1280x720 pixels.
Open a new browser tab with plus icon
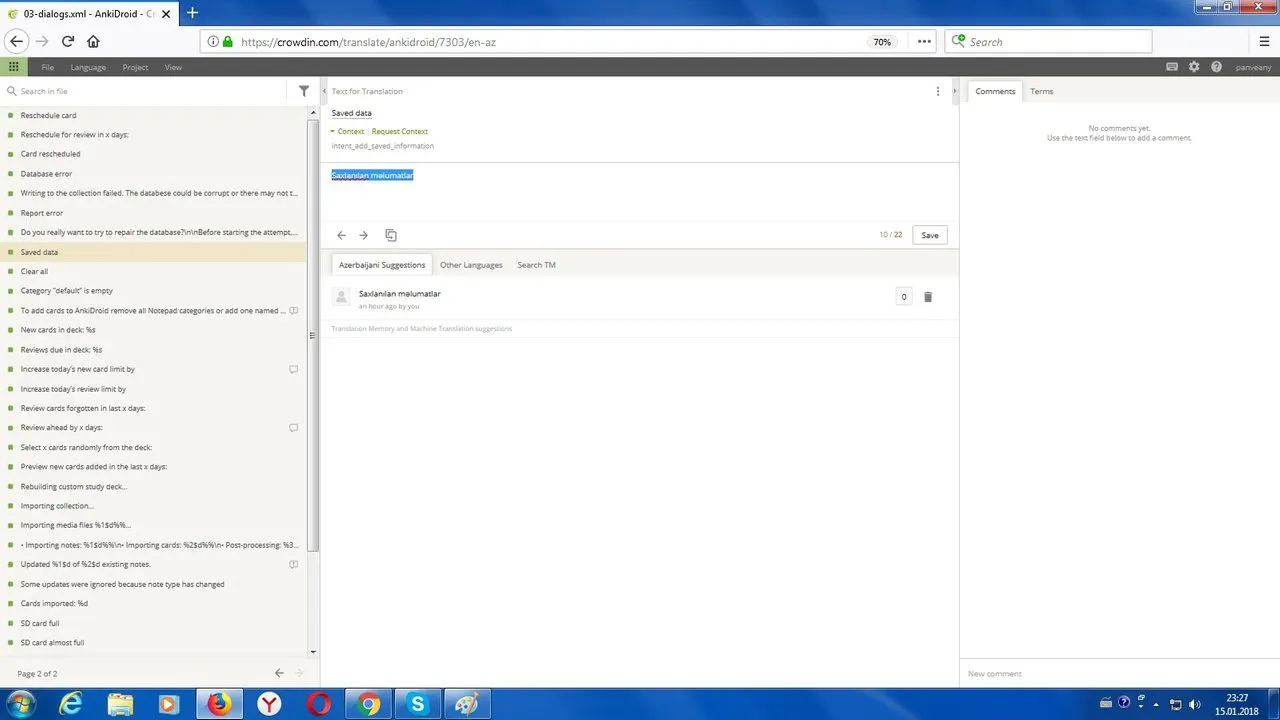click(193, 13)
